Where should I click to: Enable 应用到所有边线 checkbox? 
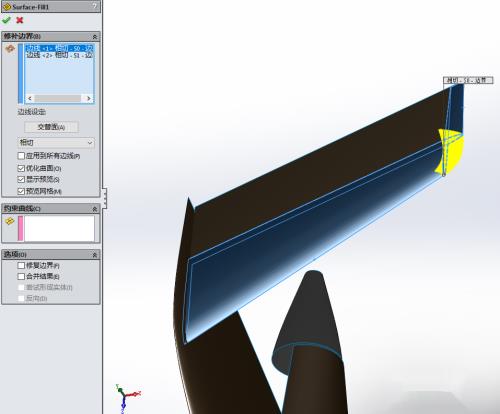pyautogui.click(x=21, y=156)
